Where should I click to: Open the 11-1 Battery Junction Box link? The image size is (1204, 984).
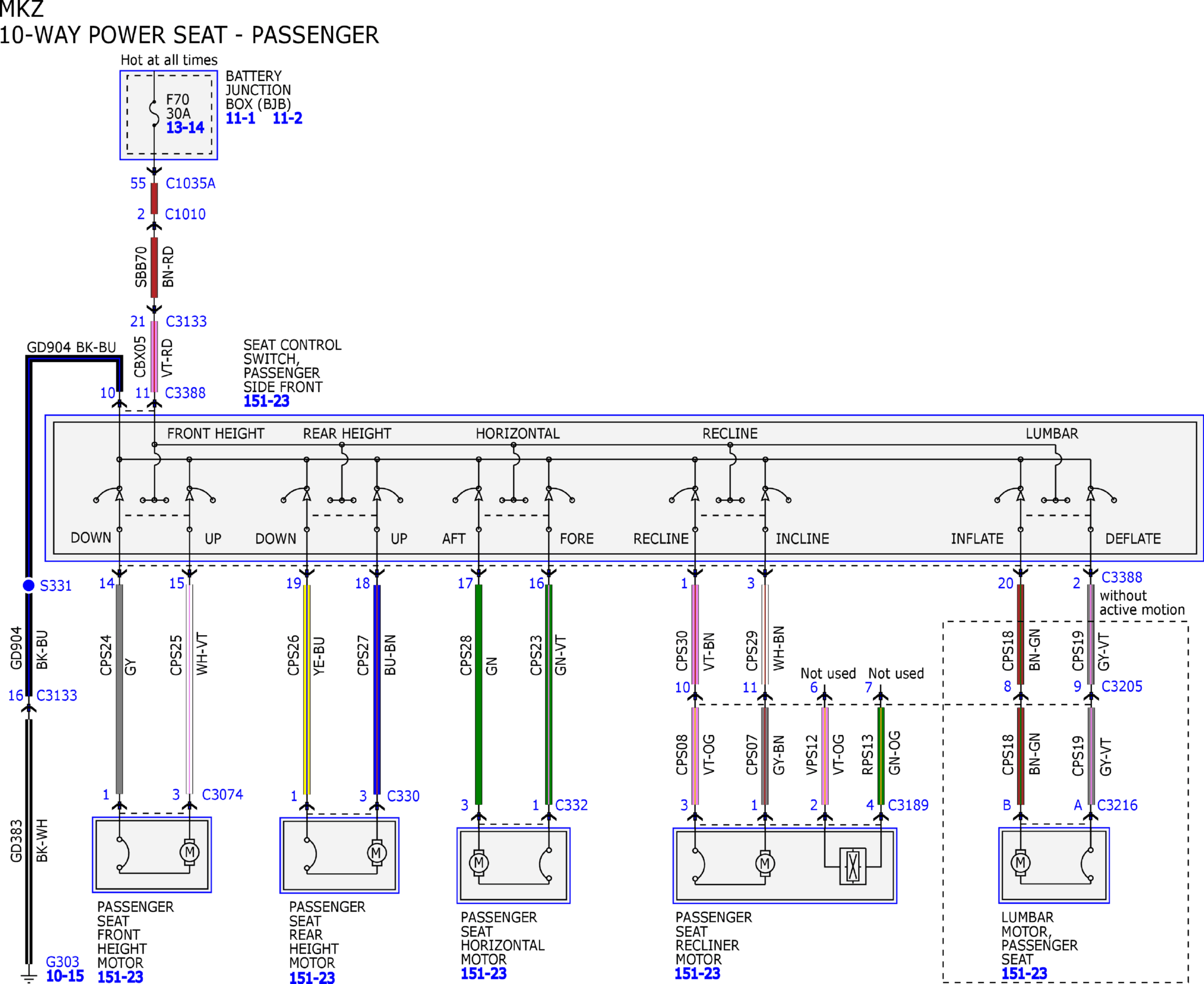(x=240, y=118)
